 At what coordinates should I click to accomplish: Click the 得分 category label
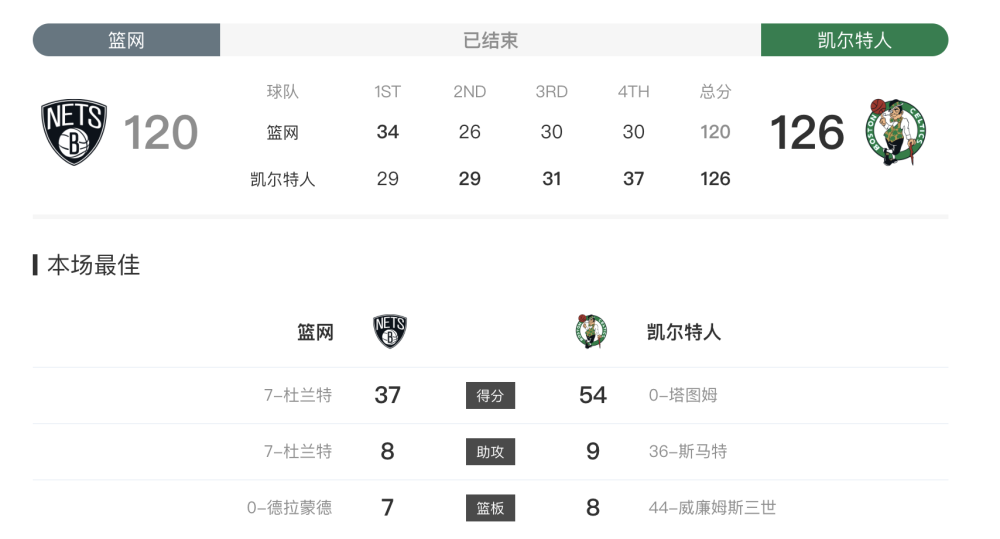tap(490, 395)
